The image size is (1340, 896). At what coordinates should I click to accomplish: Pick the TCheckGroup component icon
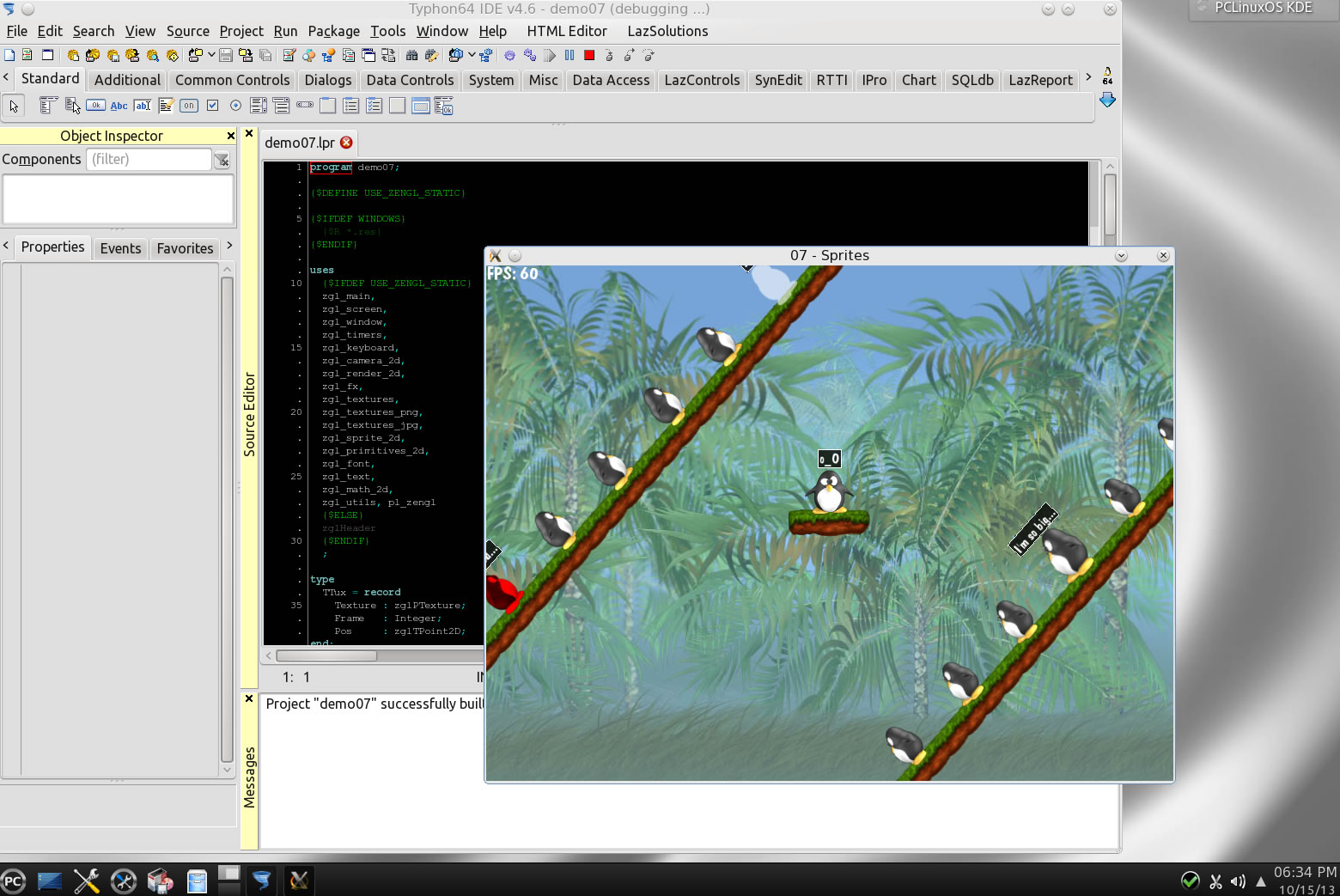coord(374,106)
